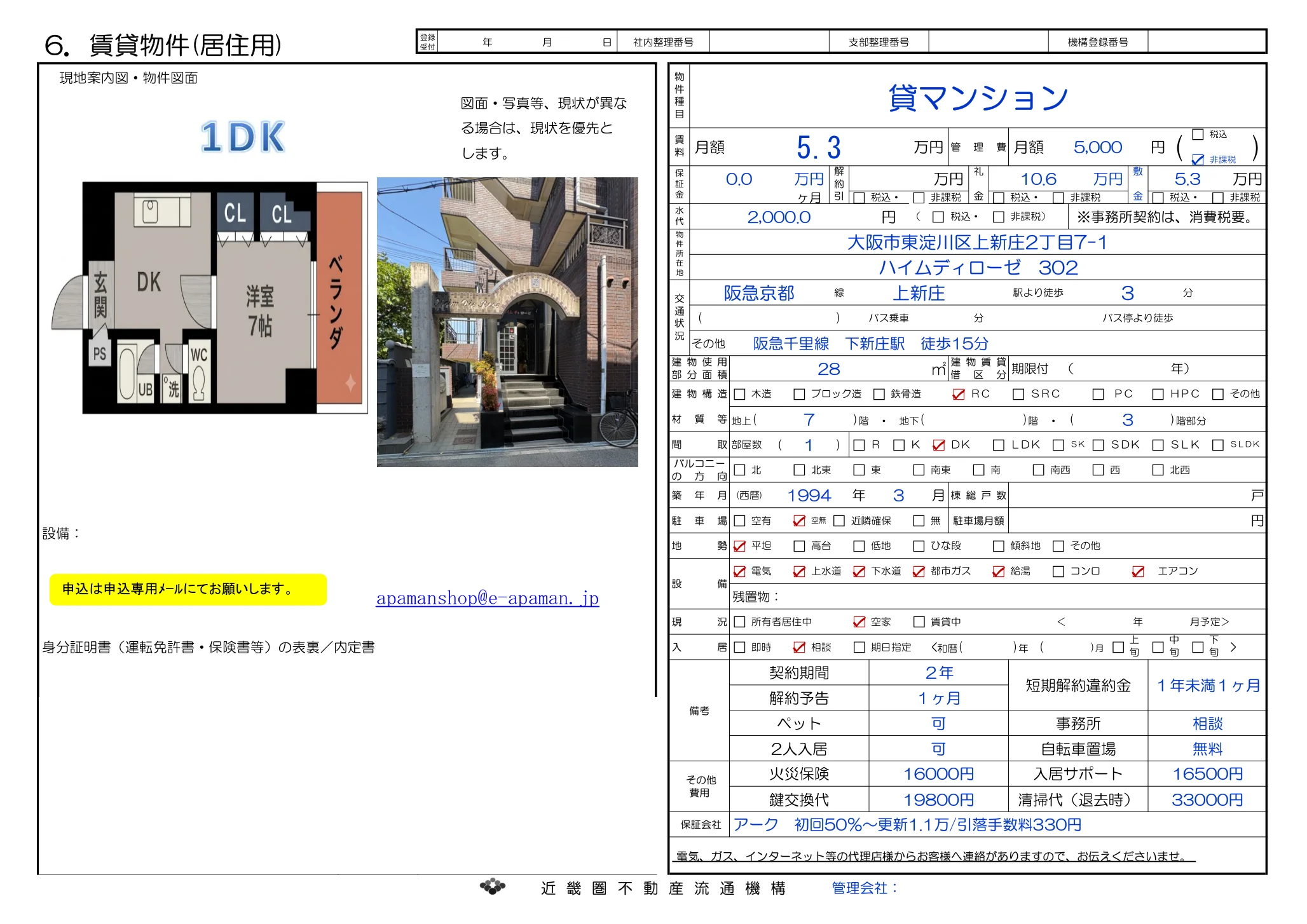The height and width of the screenshot is (924, 1307).
Task: Select the 短期解約違約金 value 1年未満1ヶ月
Action: pos(1208,686)
